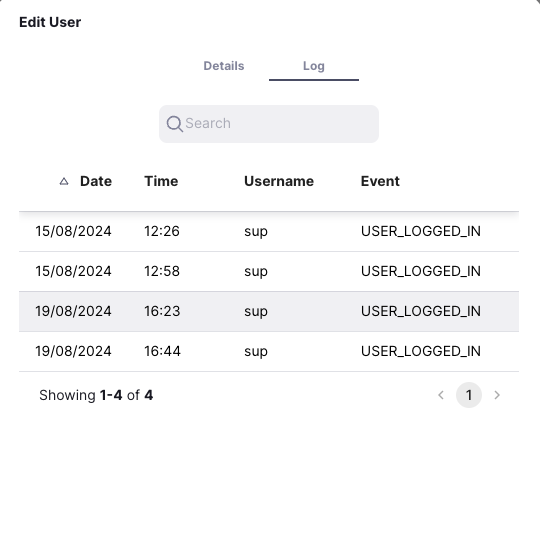Click username sup in 12:58 row
Screen dimensions: 540x537
click(256, 272)
